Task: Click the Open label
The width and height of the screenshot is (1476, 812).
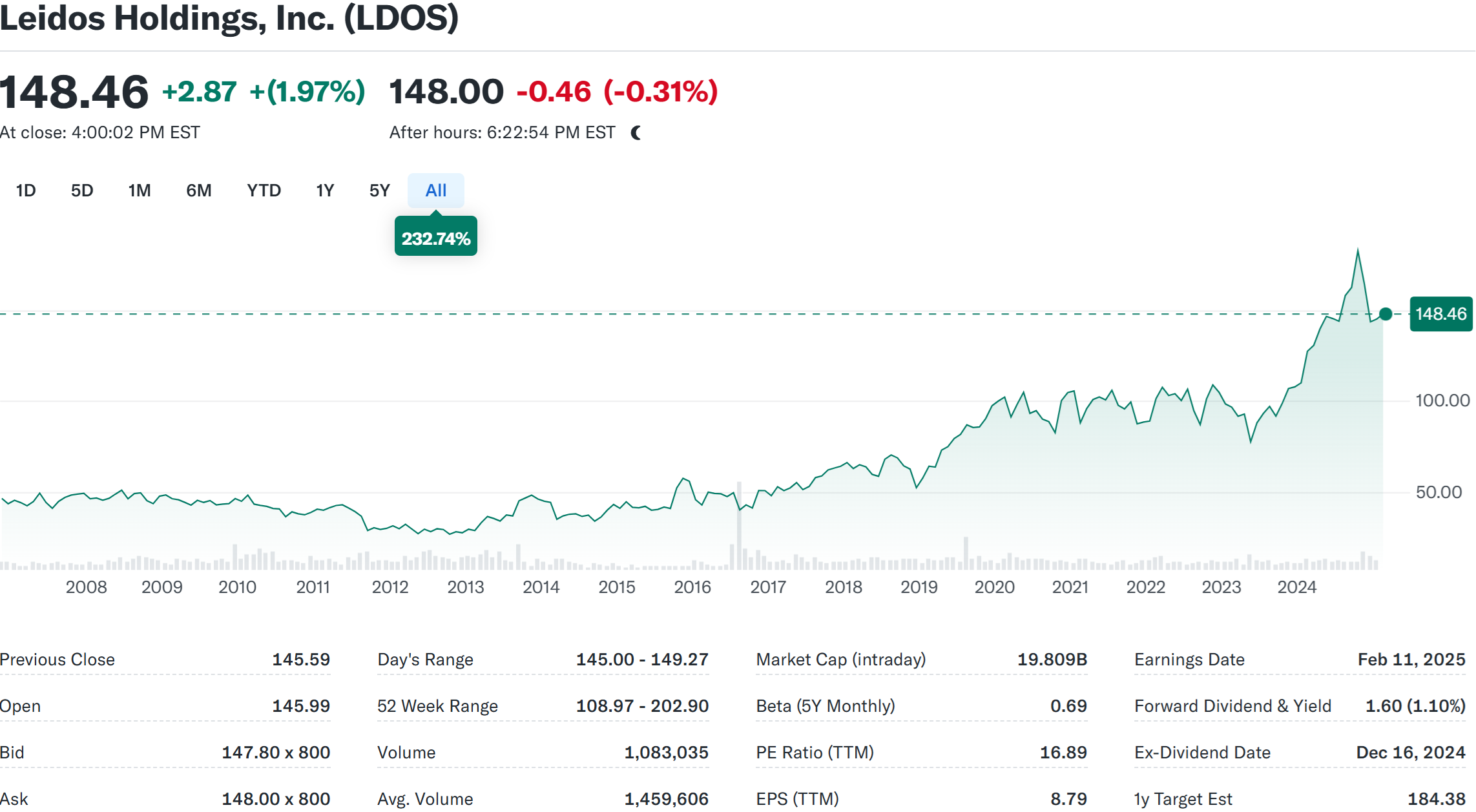Action: [x=20, y=706]
